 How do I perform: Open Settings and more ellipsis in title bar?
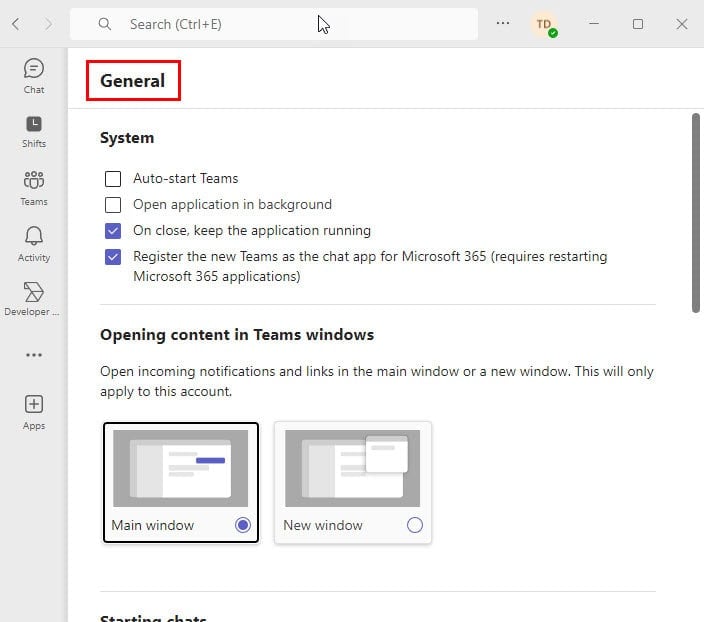[x=502, y=23]
